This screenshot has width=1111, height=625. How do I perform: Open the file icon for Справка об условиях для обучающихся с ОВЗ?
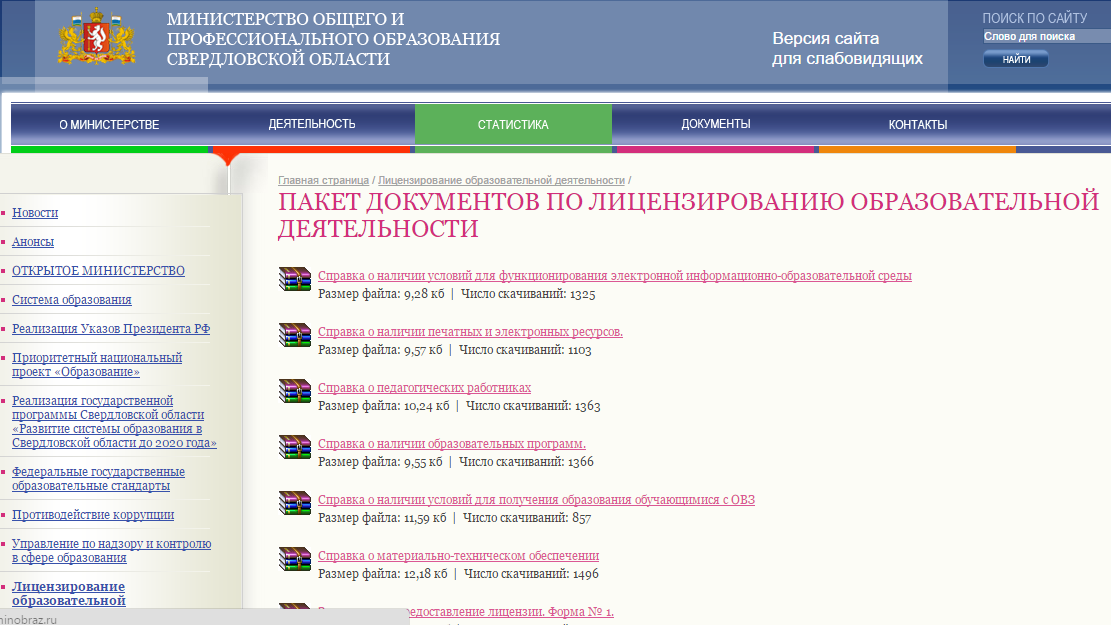[295, 504]
